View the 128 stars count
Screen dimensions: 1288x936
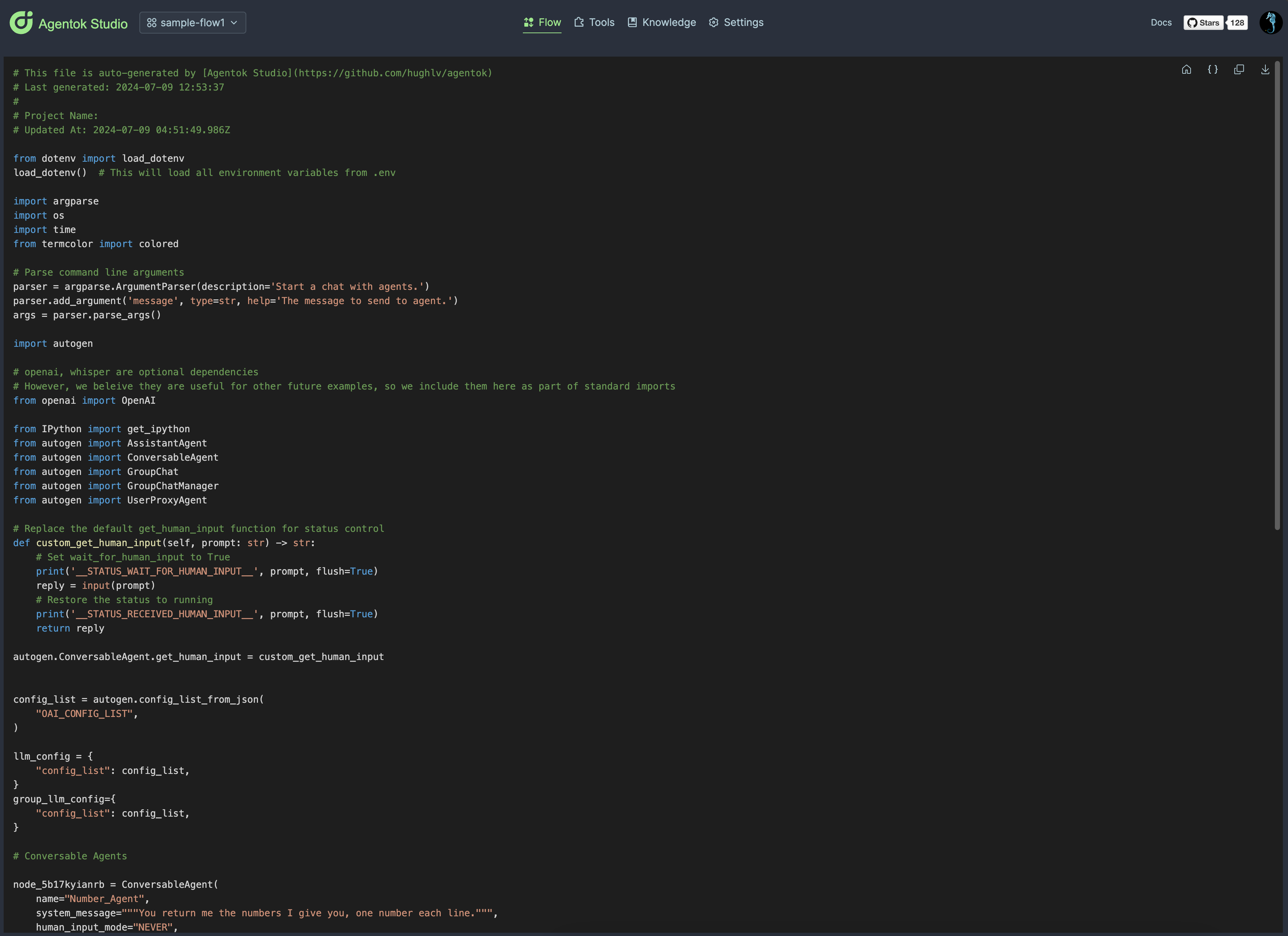pyautogui.click(x=1237, y=23)
